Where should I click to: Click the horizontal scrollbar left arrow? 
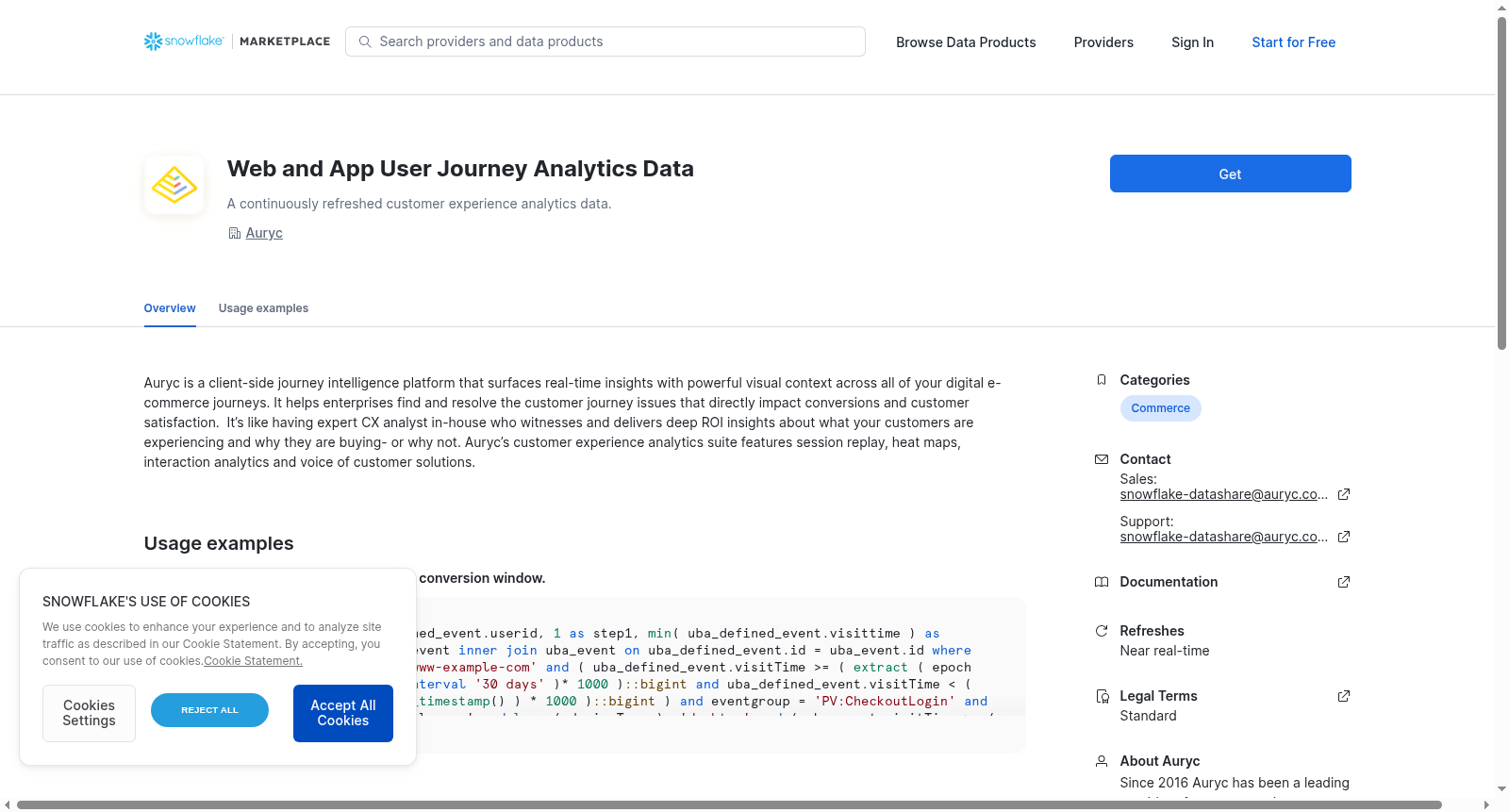8,804
